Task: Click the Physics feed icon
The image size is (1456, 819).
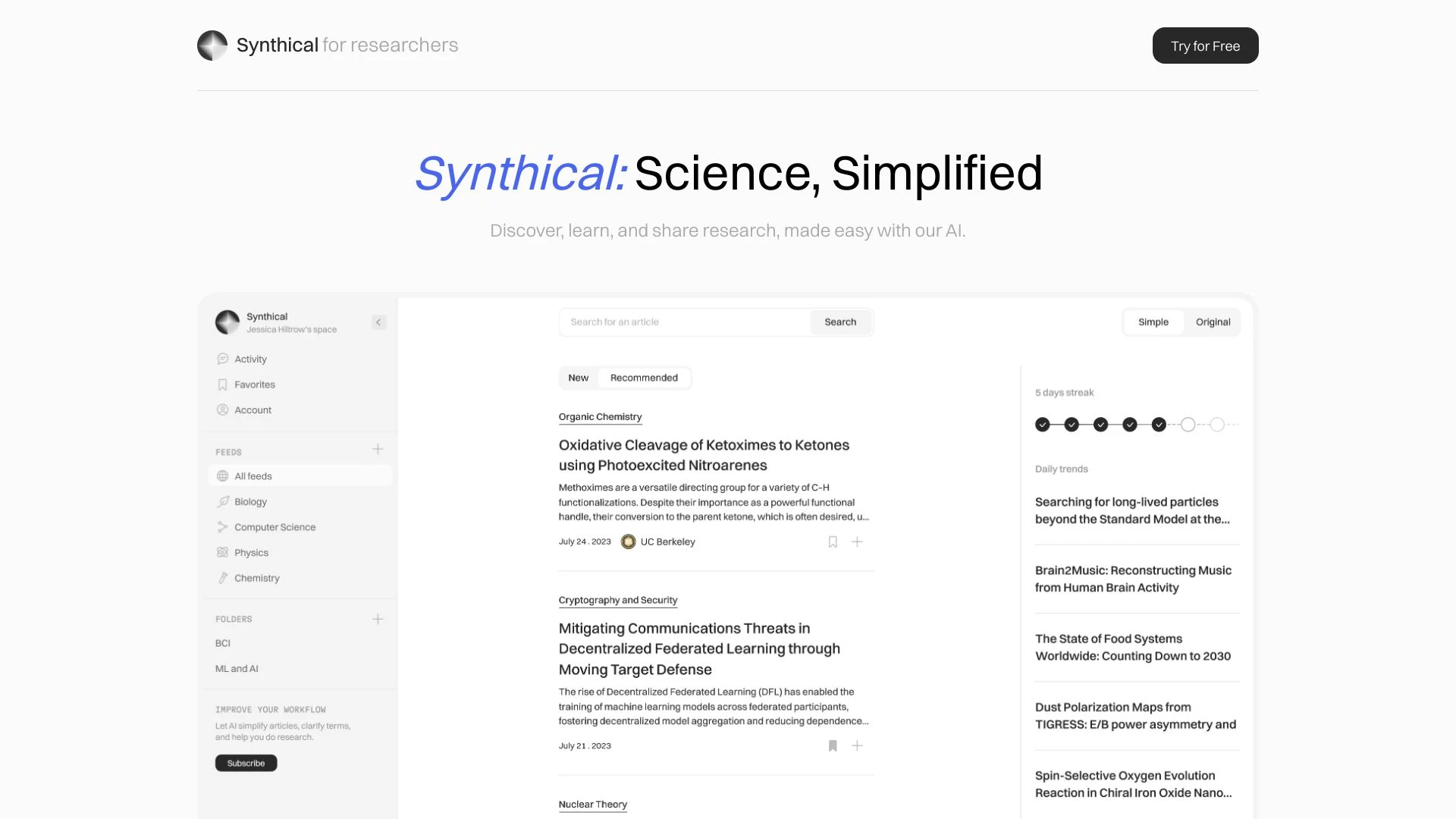Action: pos(221,552)
